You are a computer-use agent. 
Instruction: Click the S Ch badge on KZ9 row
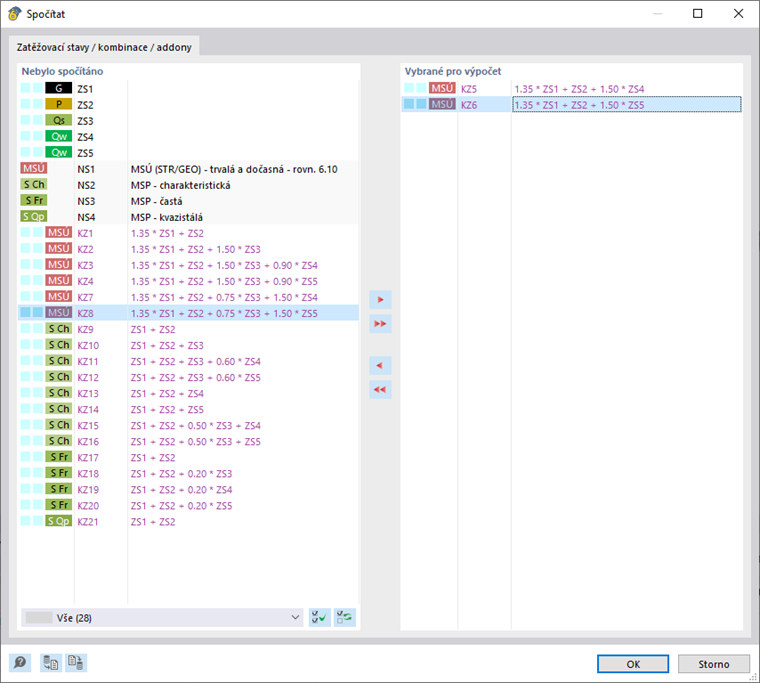(59, 329)
